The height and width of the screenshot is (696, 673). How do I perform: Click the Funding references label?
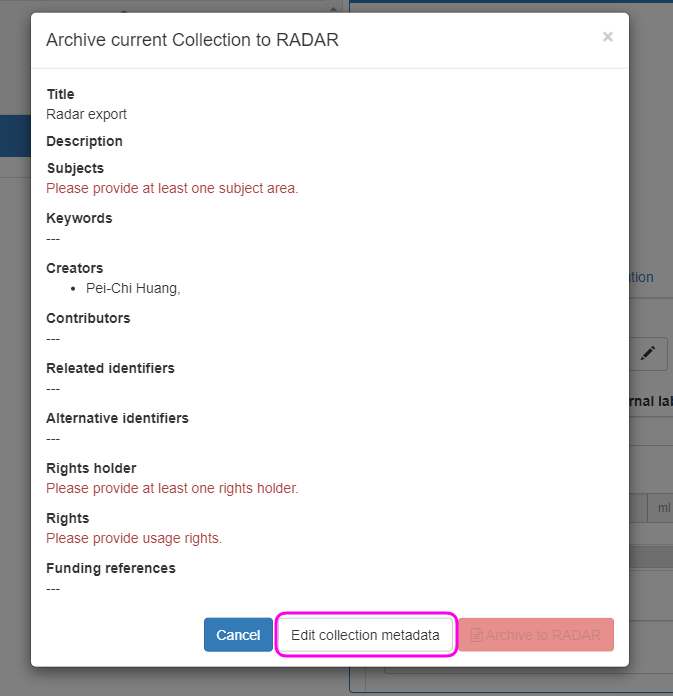pos(111,568)
